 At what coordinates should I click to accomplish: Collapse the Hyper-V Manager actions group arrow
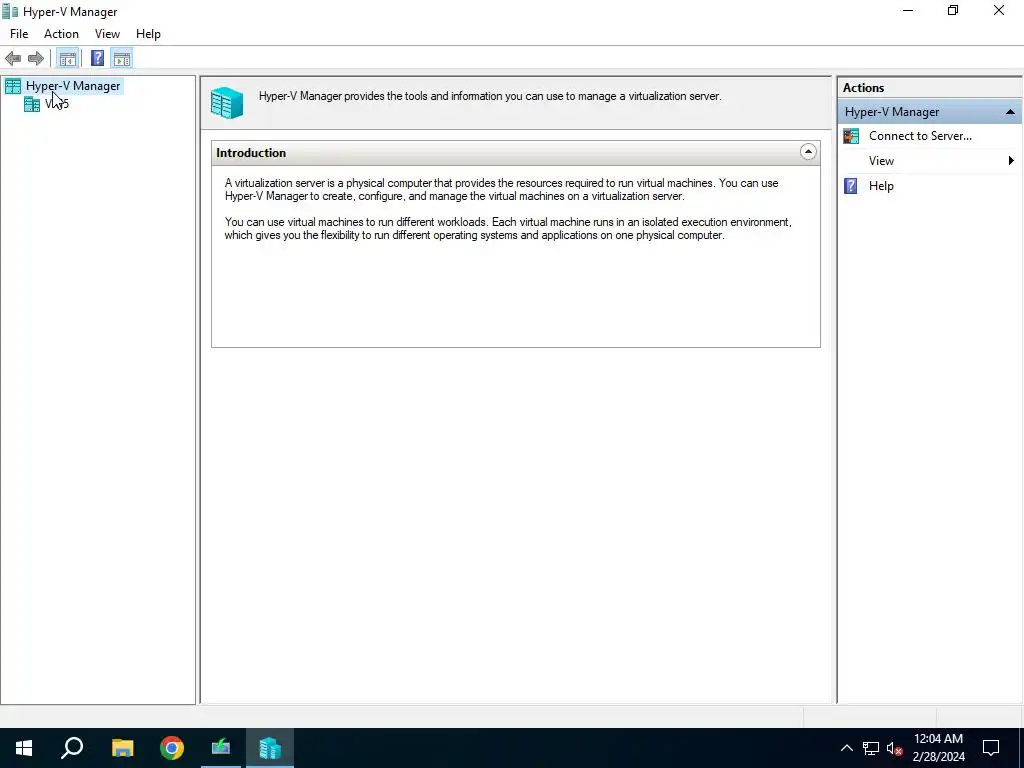coord(1010,112)
